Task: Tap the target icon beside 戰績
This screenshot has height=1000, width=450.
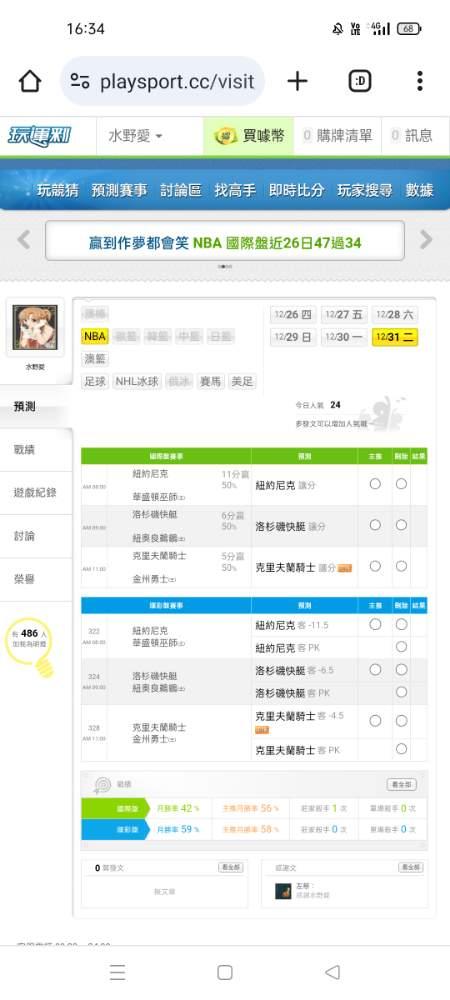Action: (x=102, y=784)
